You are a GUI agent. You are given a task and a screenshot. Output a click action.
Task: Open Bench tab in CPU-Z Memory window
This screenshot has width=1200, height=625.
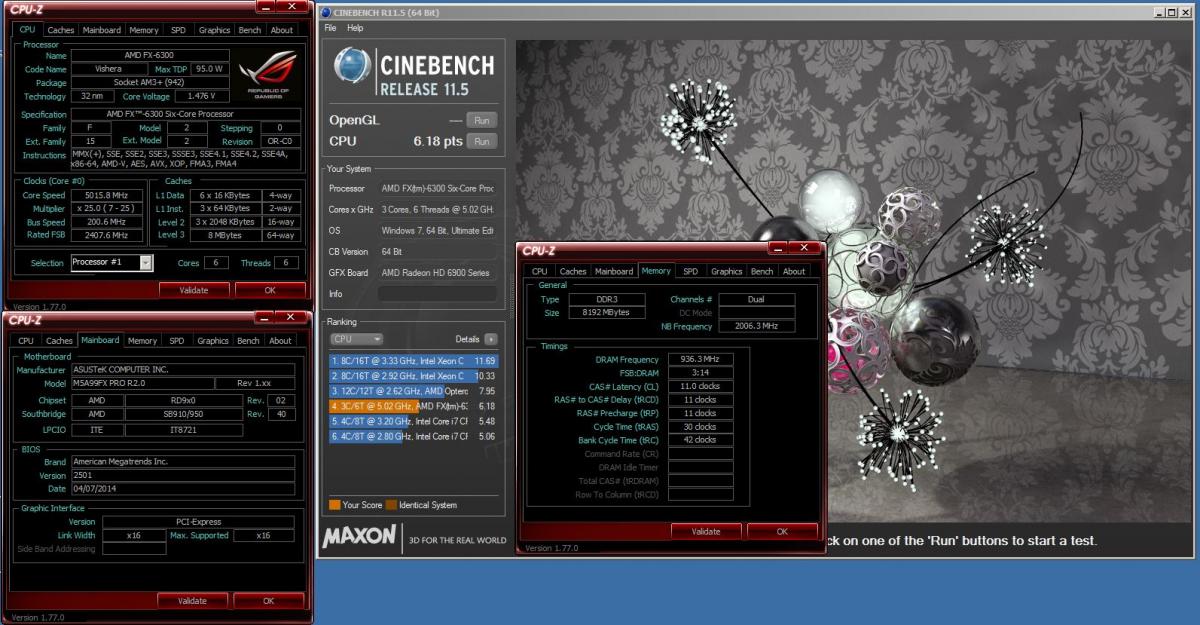pos(762,271)
